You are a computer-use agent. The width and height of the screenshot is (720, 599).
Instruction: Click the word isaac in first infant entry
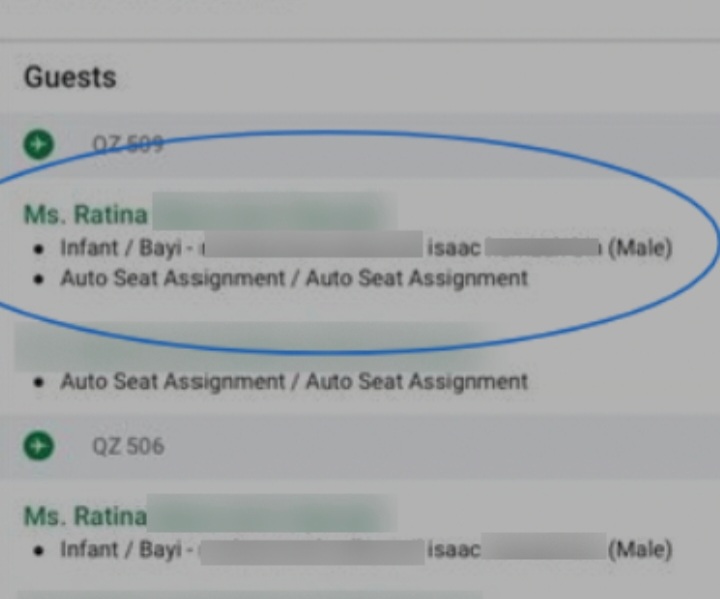pos(453,247)
